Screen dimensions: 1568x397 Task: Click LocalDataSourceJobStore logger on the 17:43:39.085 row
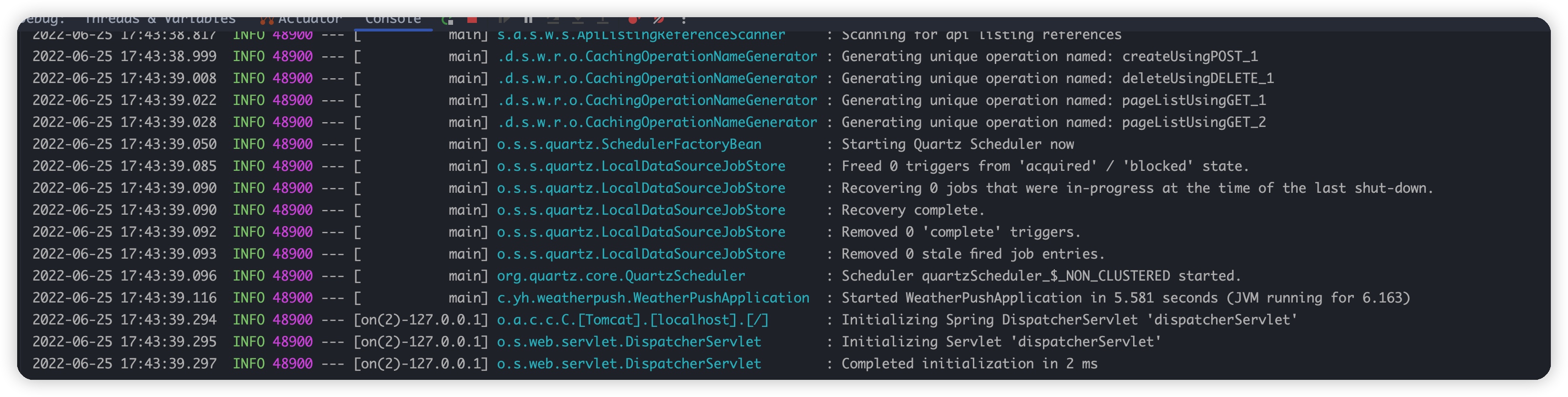pyautogui.click(x=641, y=166)
